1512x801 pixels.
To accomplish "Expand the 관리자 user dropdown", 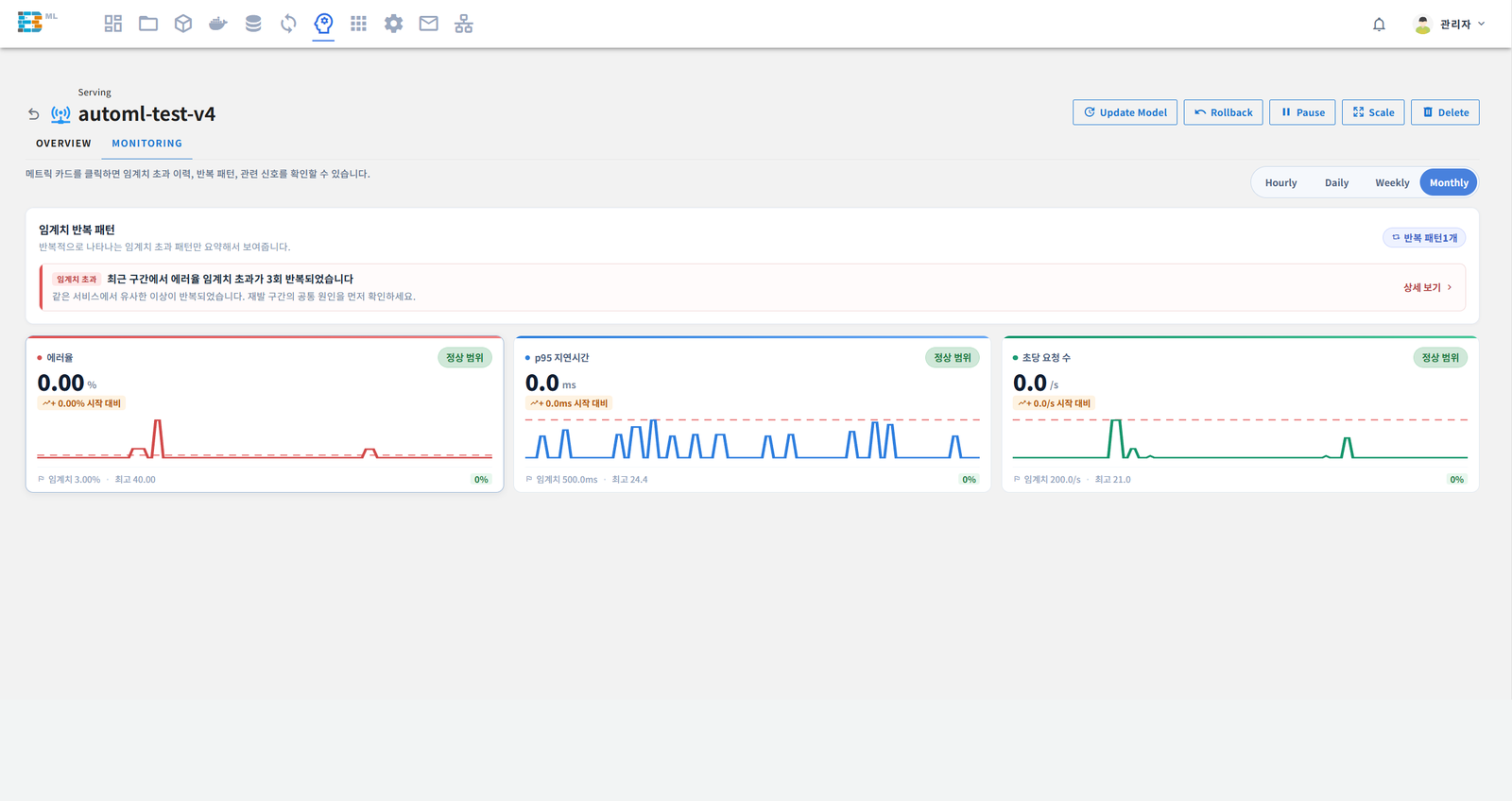I will [x=1450, y=25].
